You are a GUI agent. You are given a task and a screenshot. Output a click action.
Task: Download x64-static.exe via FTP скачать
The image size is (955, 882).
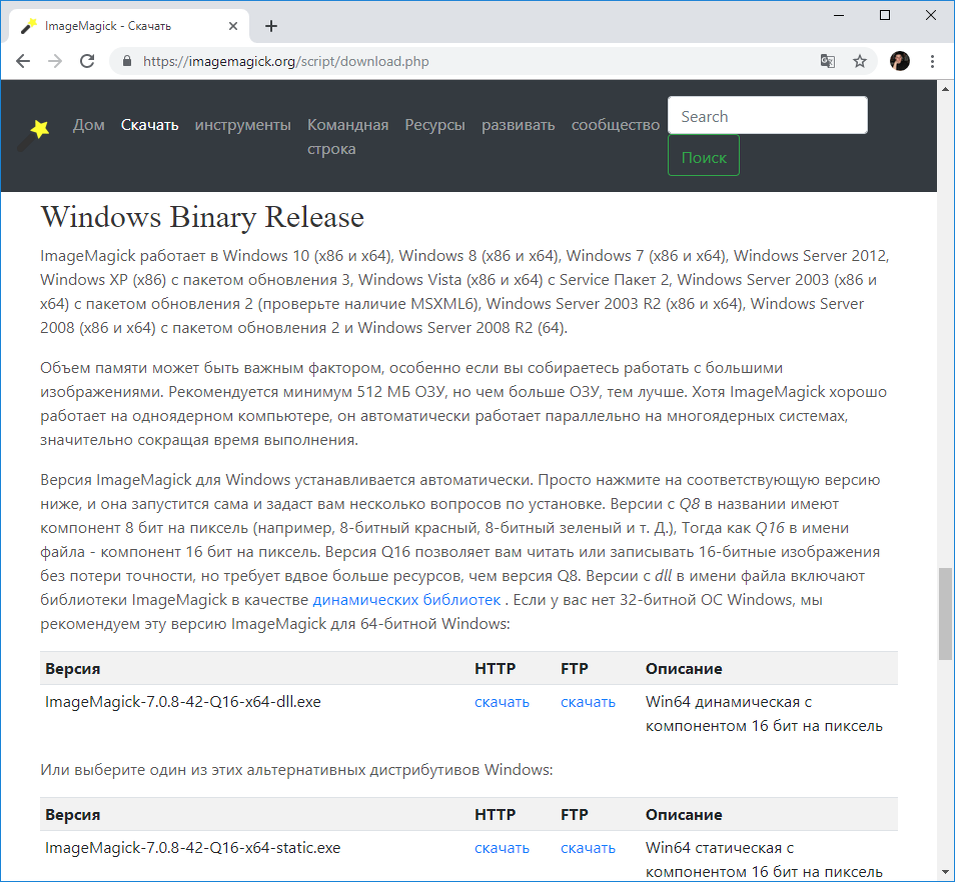pos(588,848)
